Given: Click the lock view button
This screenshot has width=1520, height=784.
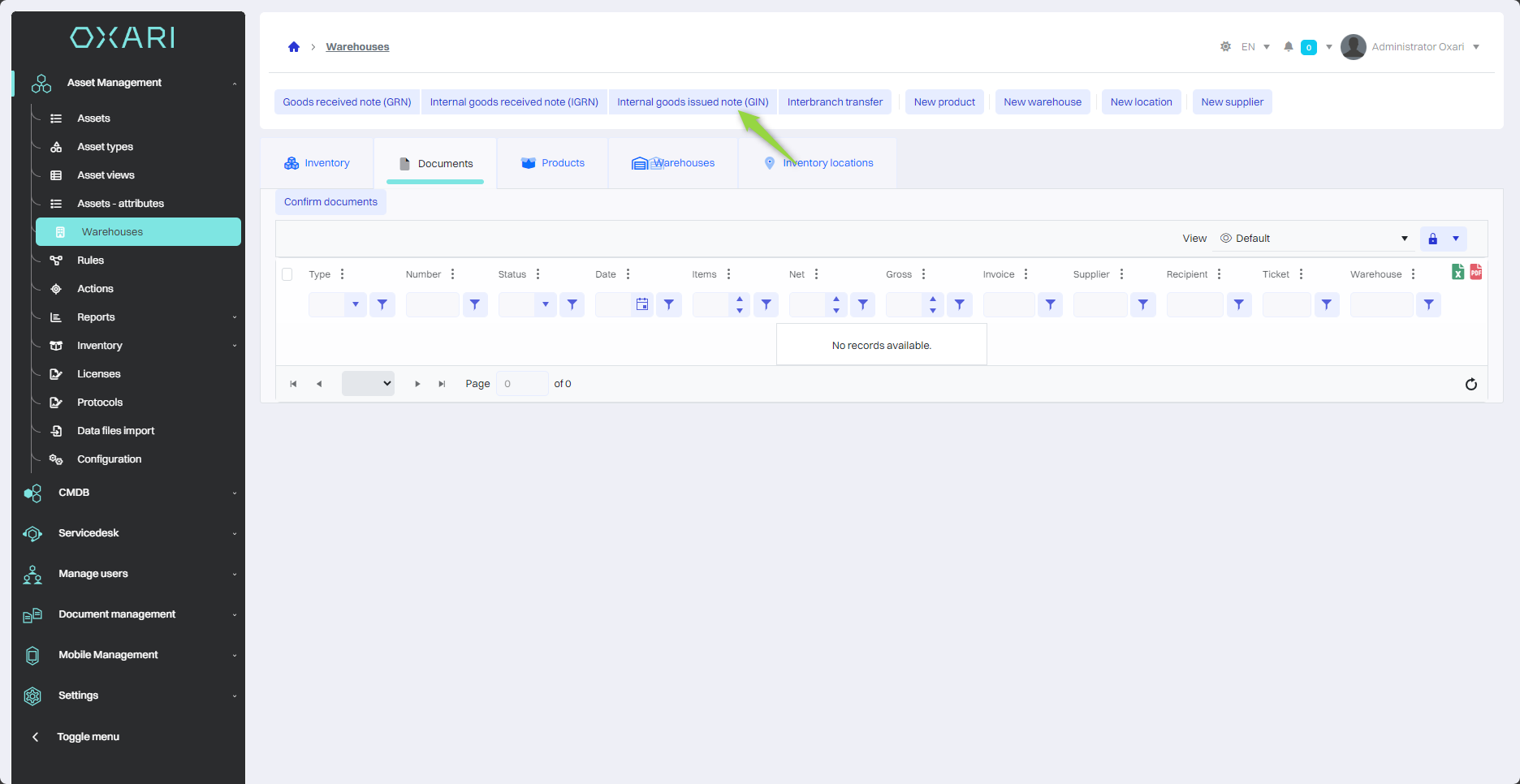Looking at the screenshot, I should pyautogui.click(x=1432, y=239).
